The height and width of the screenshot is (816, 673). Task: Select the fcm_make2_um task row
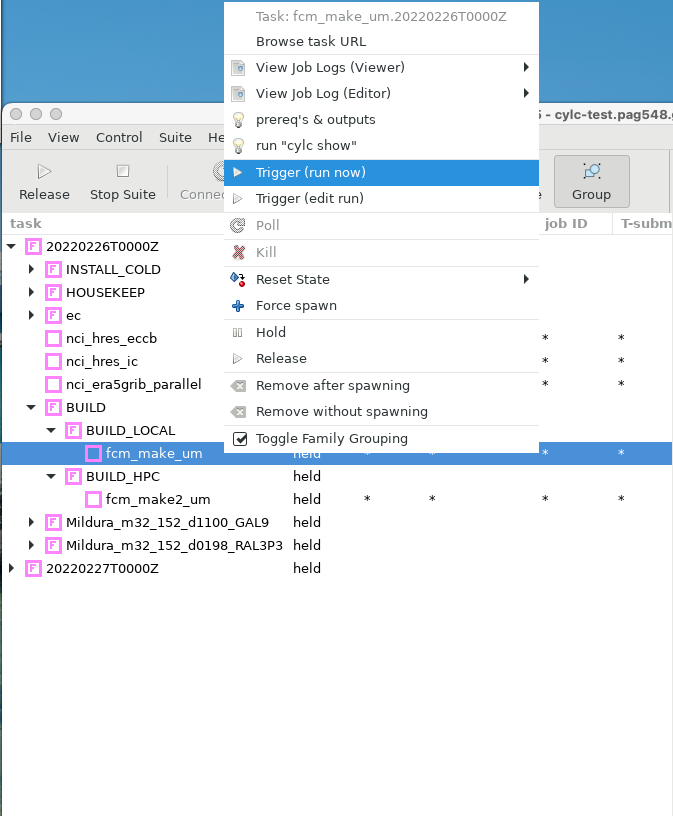coord(157,499)
